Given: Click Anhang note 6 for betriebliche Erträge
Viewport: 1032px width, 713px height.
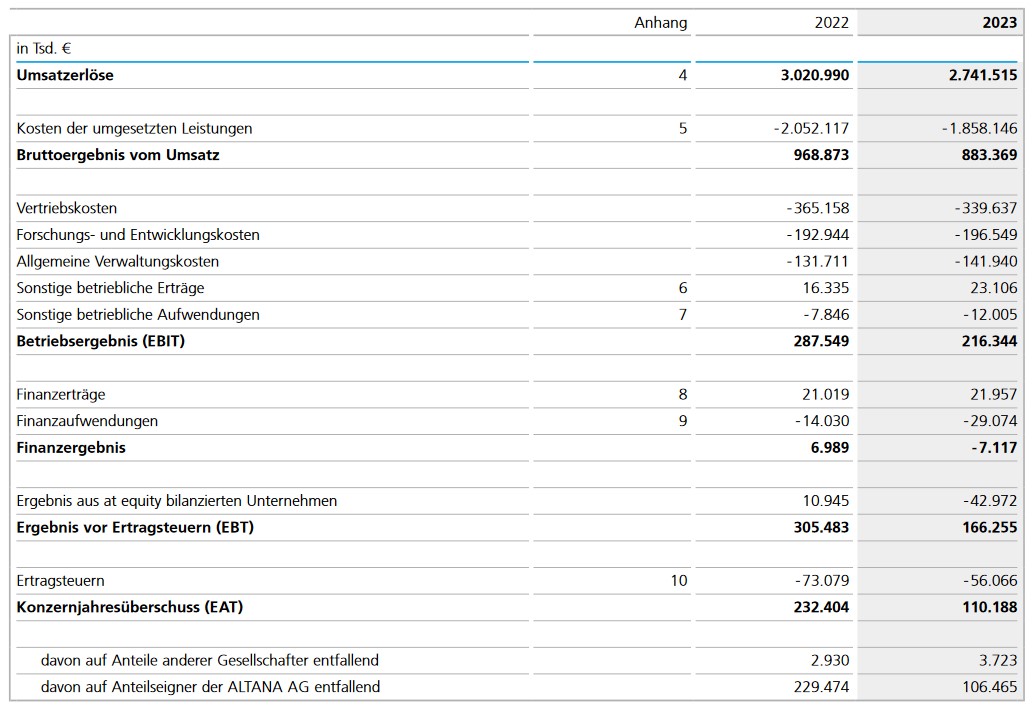Looking at the screenshot, I should pyautogui.click(x=683, y=288).
